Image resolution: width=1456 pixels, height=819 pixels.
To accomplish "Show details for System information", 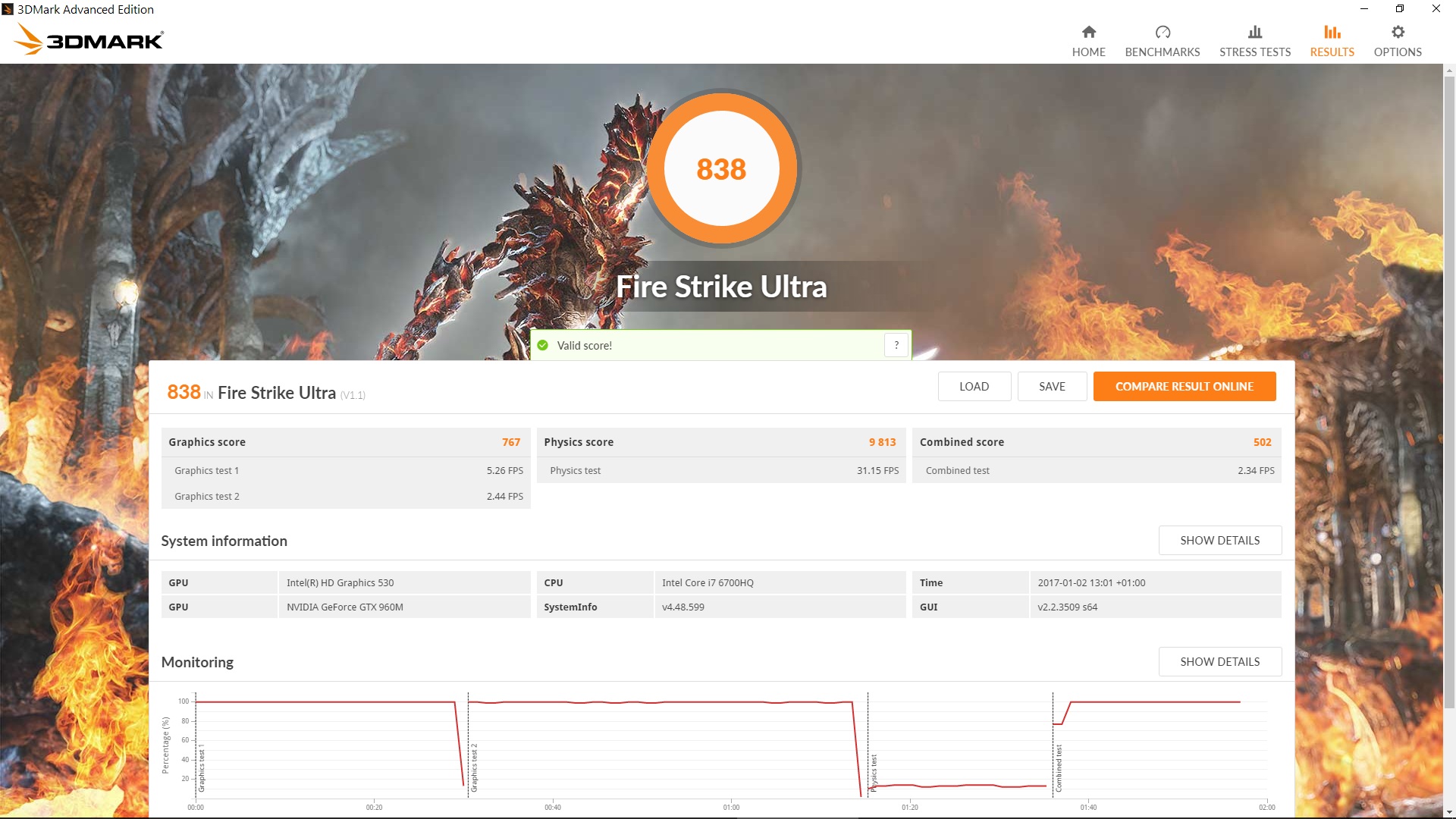I will pyautogui.click(x=1220, y=540).
